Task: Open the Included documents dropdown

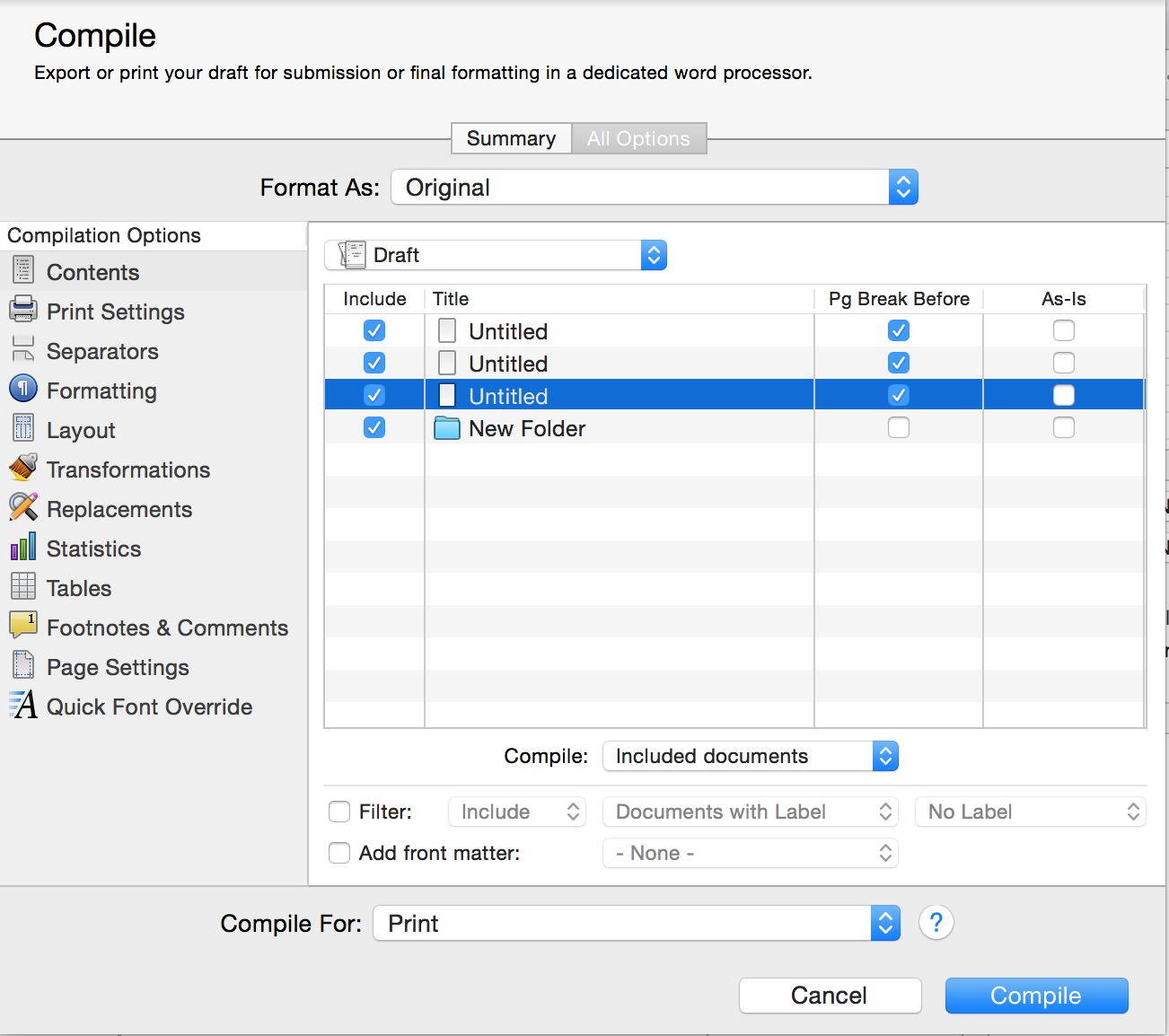Action: (x=750, y=756)
